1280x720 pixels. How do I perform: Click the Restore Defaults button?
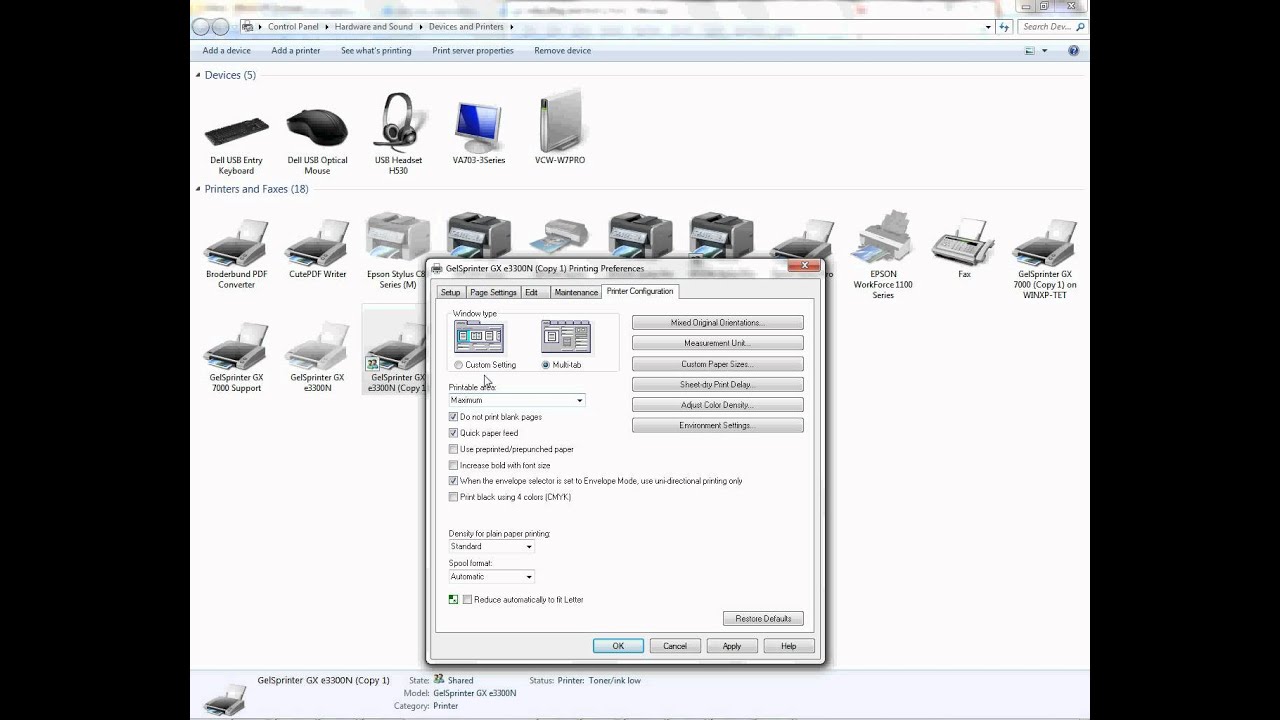coord(762,618)
